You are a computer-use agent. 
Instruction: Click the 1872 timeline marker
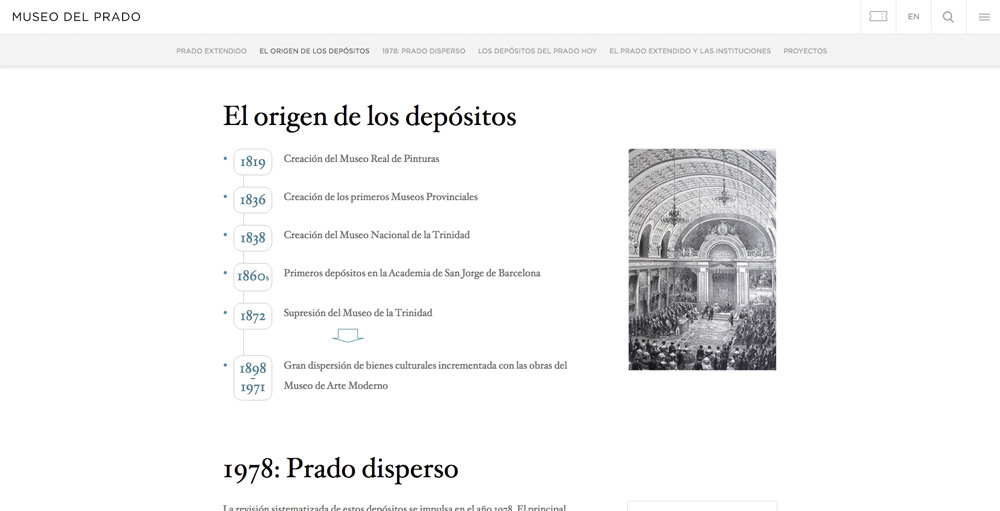(x=253, y=316)
